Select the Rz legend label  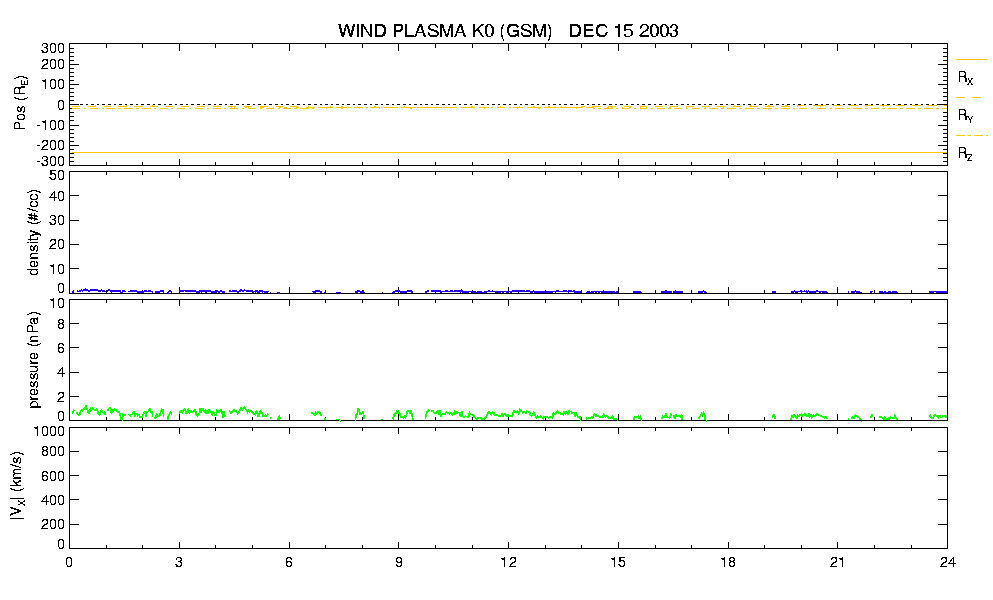coord(965,153)
